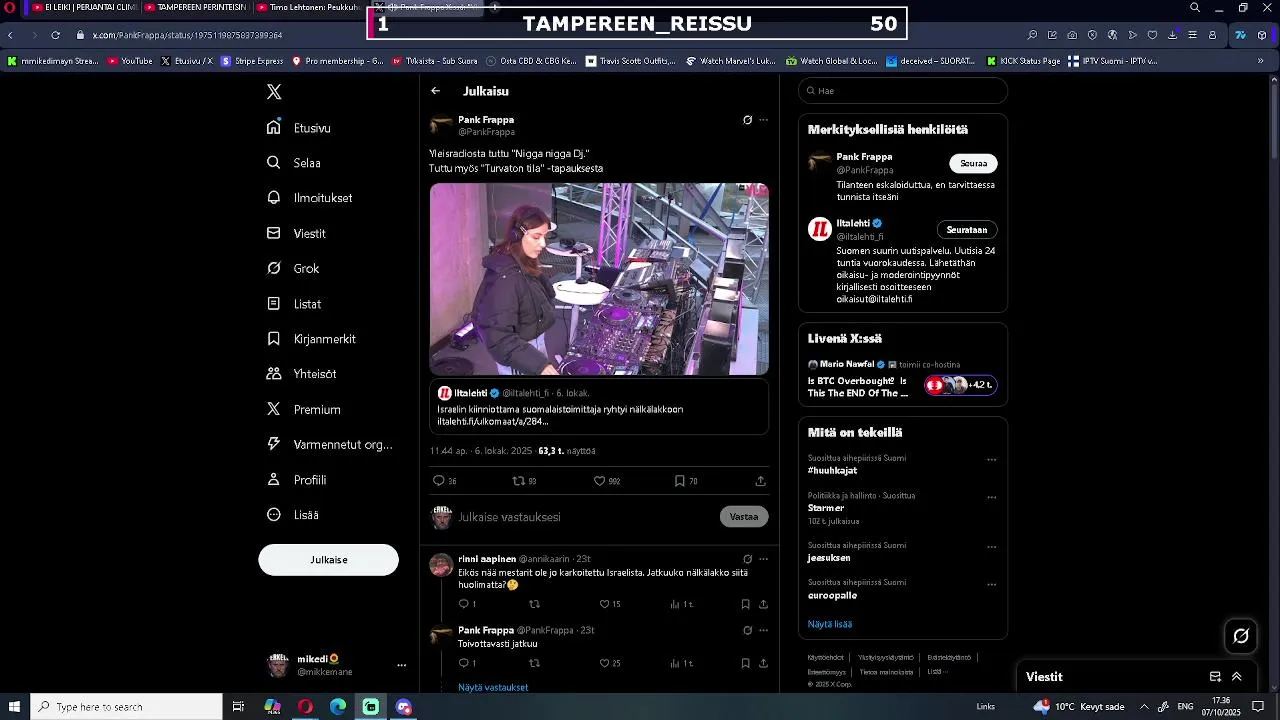
Task: Open Varmennetut org page
Action: pyautogui.click(x=329, y=444)
